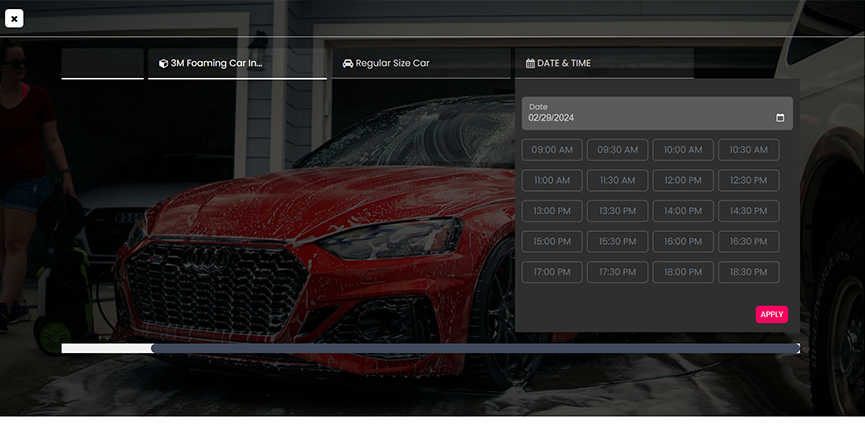Pick the 17:00 PM time slot
Screen dimensions: 865x435
[x=552, y=272]
